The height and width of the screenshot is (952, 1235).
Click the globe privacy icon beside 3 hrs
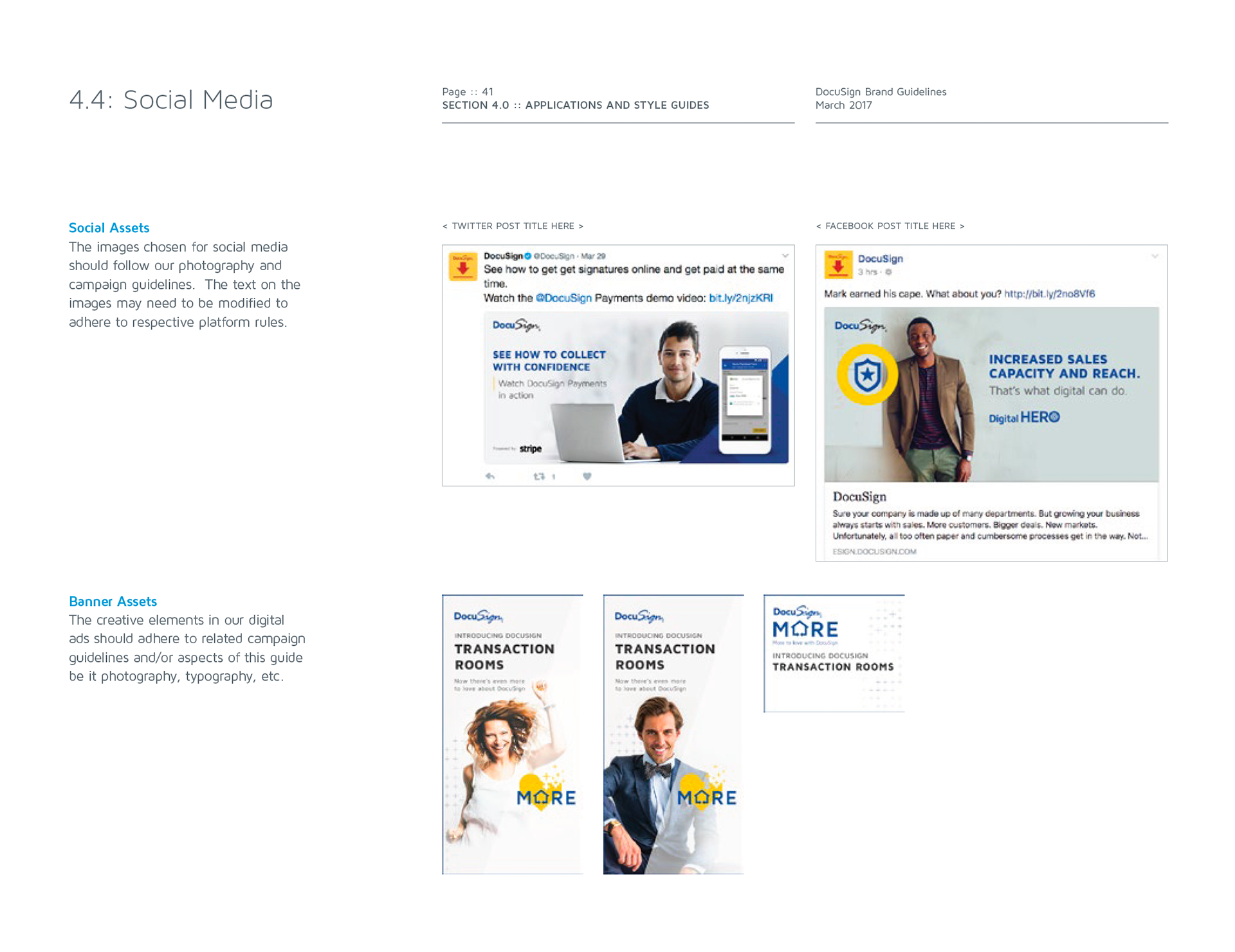888,272
